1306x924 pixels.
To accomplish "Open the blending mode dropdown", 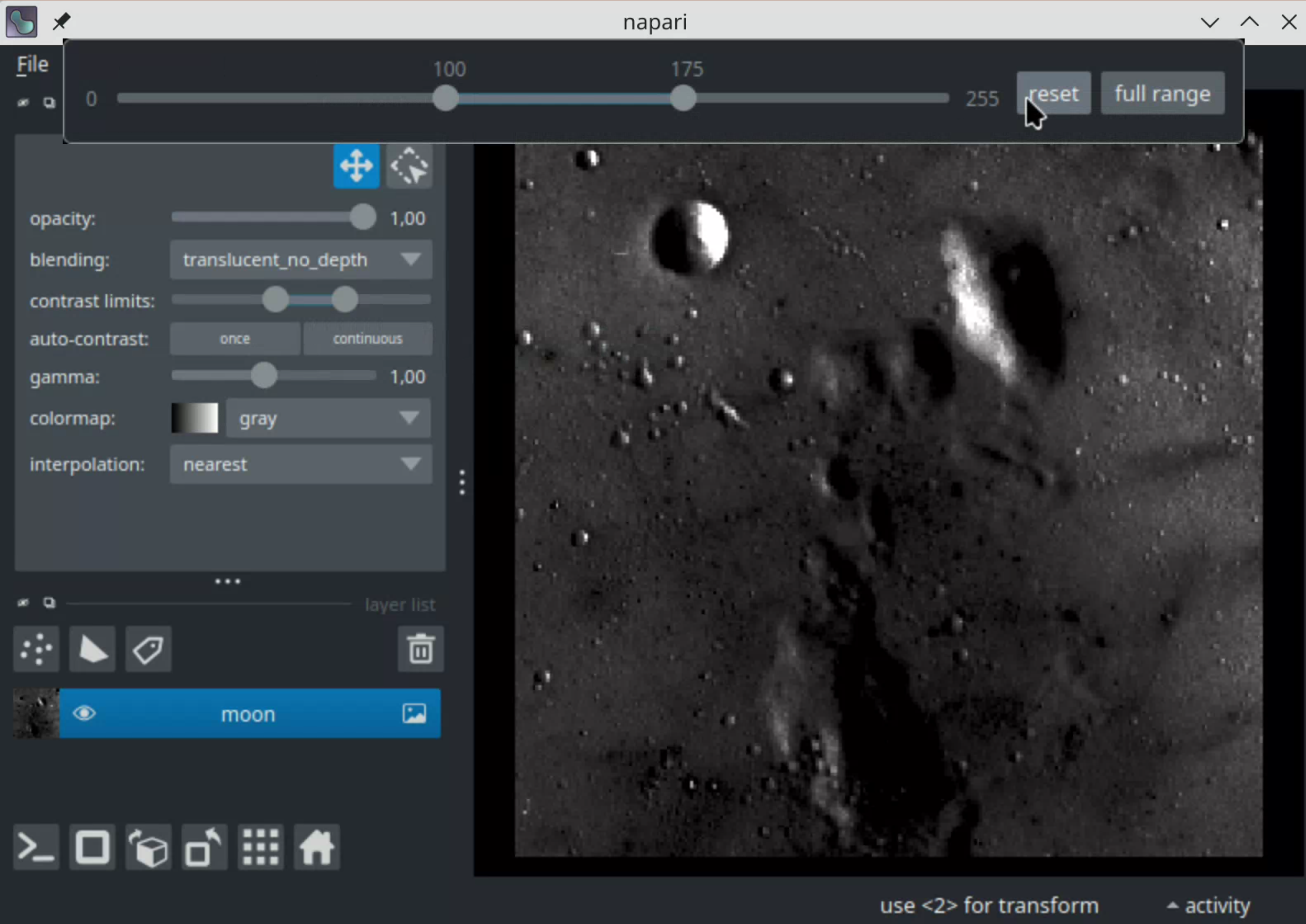I will click(301, 260).
